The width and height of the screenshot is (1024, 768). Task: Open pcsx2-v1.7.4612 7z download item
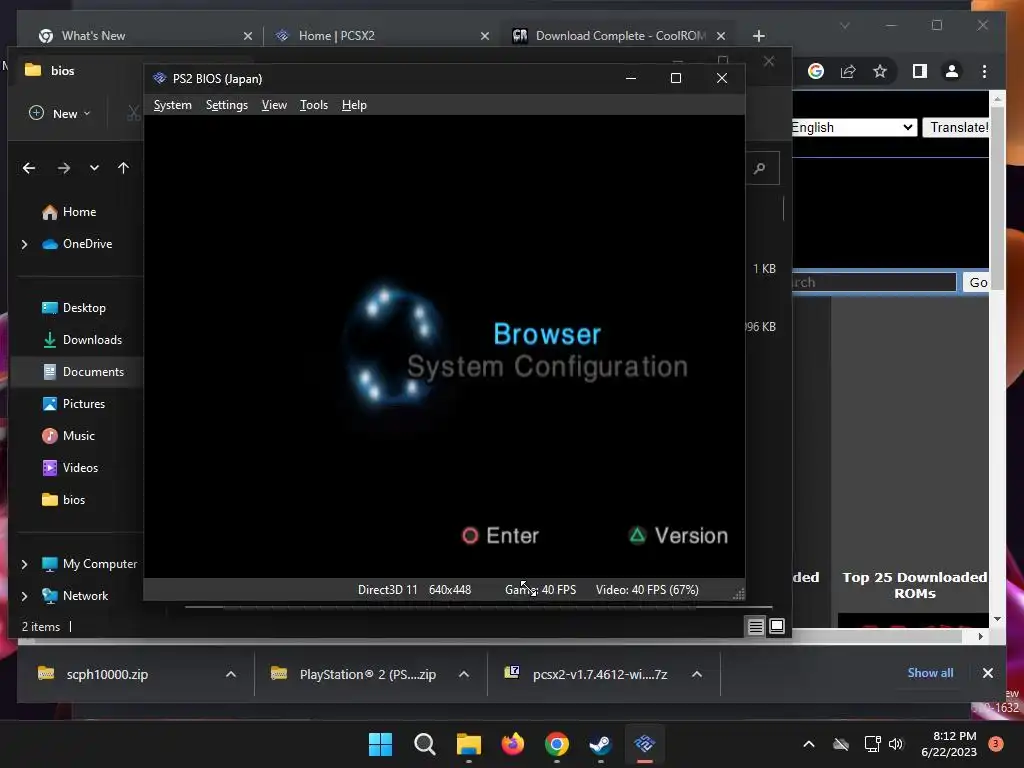[x=588, y=674]
